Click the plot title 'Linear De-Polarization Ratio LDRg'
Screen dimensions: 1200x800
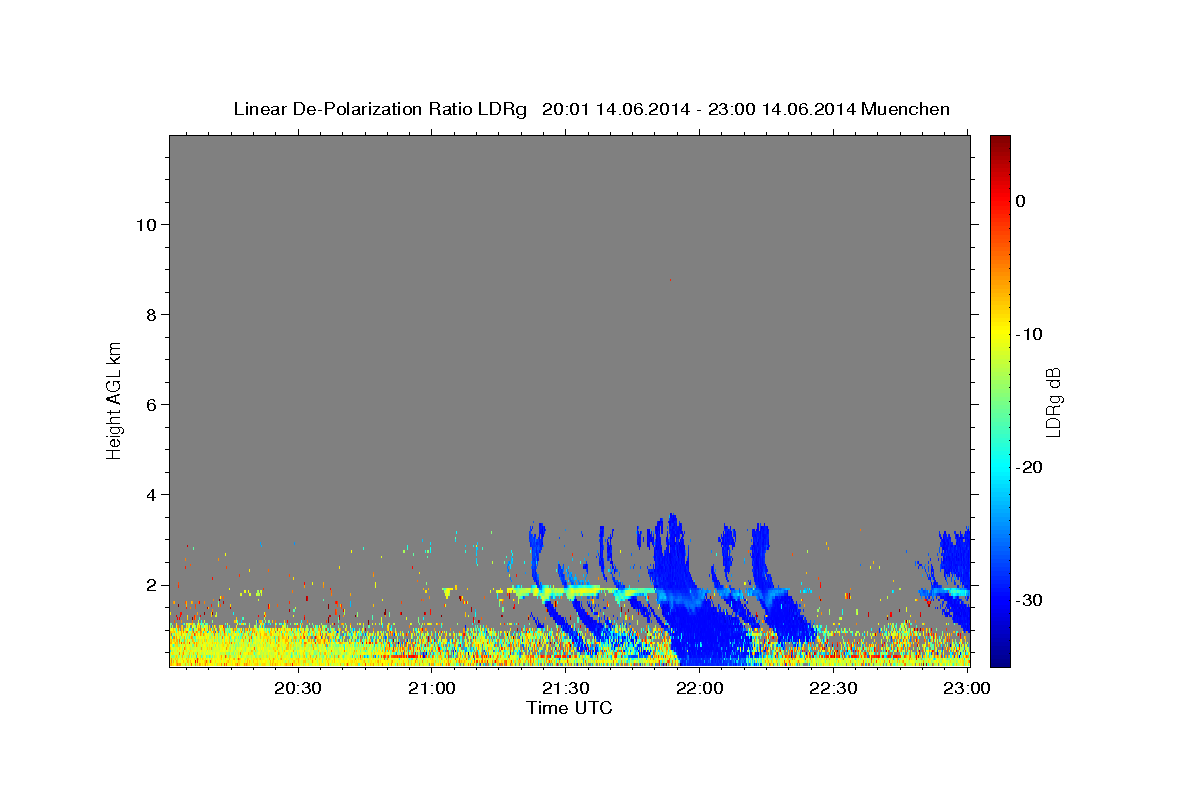click(380, 108)
